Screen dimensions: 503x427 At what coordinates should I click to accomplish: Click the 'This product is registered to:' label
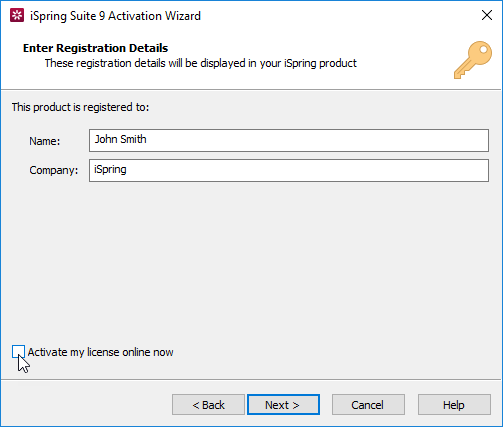[80, 107]
